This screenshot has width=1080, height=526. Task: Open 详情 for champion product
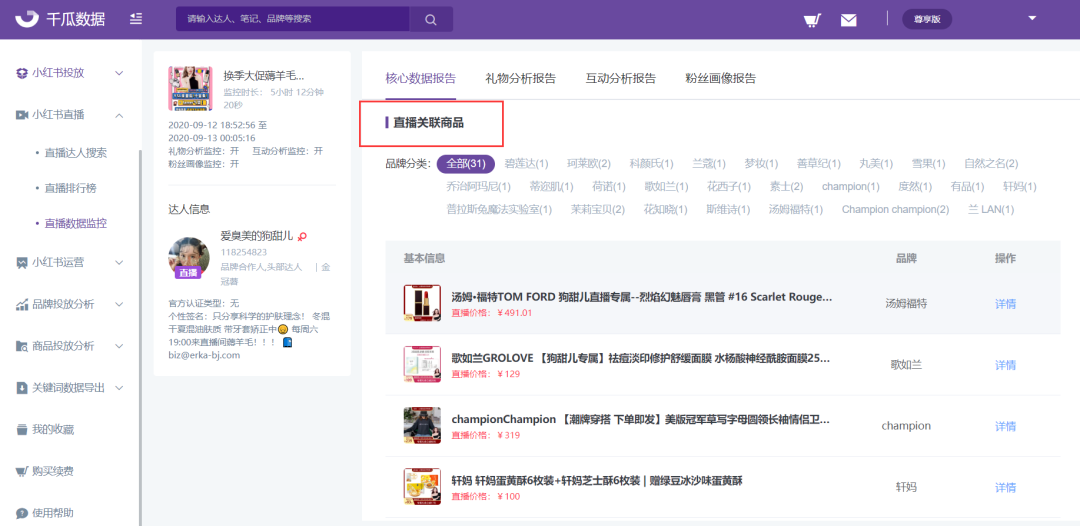pyautogui.click(x=1005, y=426)
